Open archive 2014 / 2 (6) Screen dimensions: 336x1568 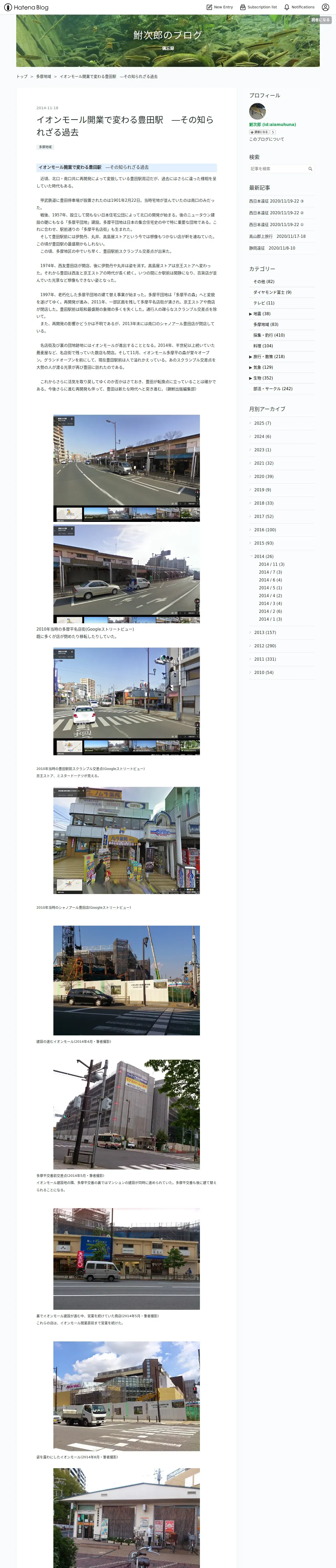point(270,612)
